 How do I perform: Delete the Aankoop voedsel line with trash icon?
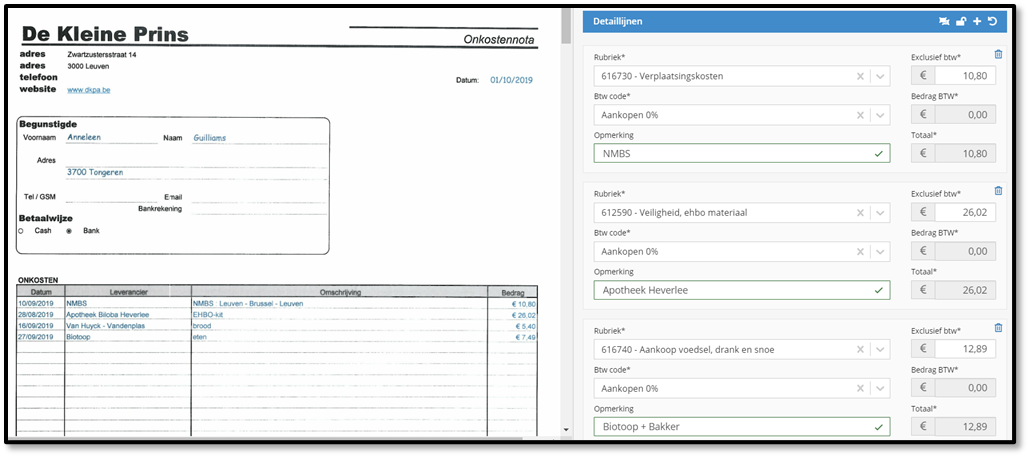998,328
